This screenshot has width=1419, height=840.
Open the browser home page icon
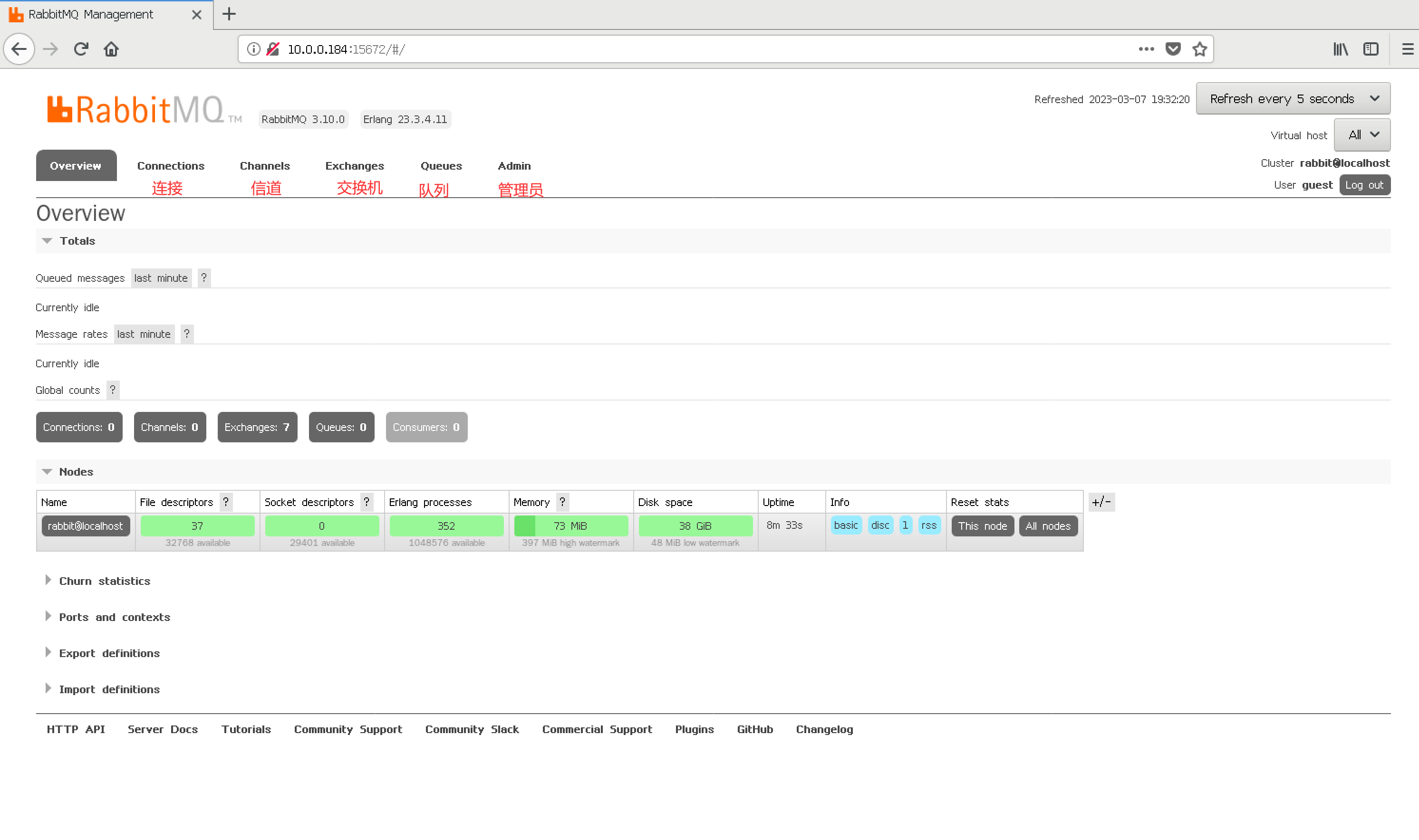[x=111, y=49]
